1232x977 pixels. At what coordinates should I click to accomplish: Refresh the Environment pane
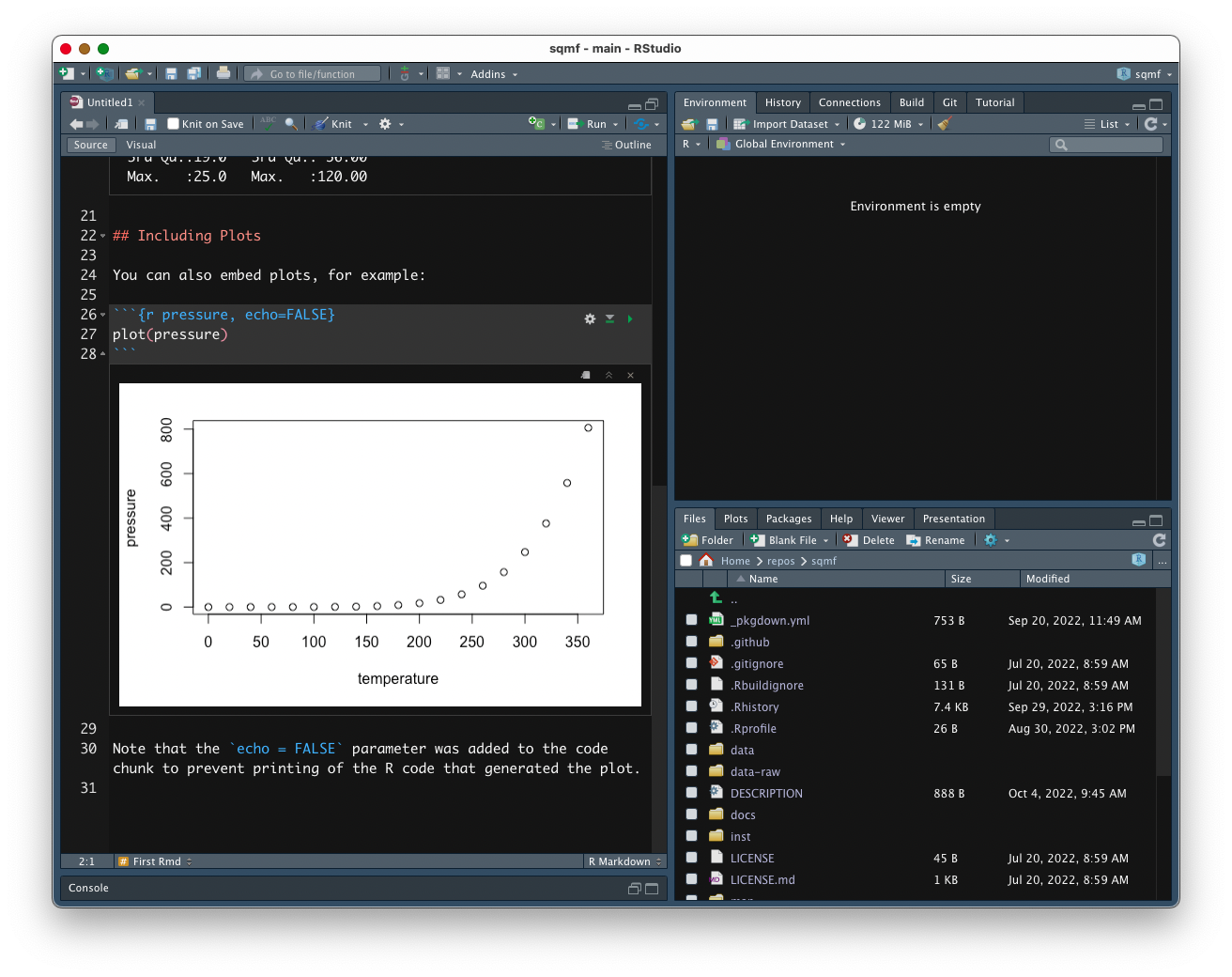click(1151, 123)
